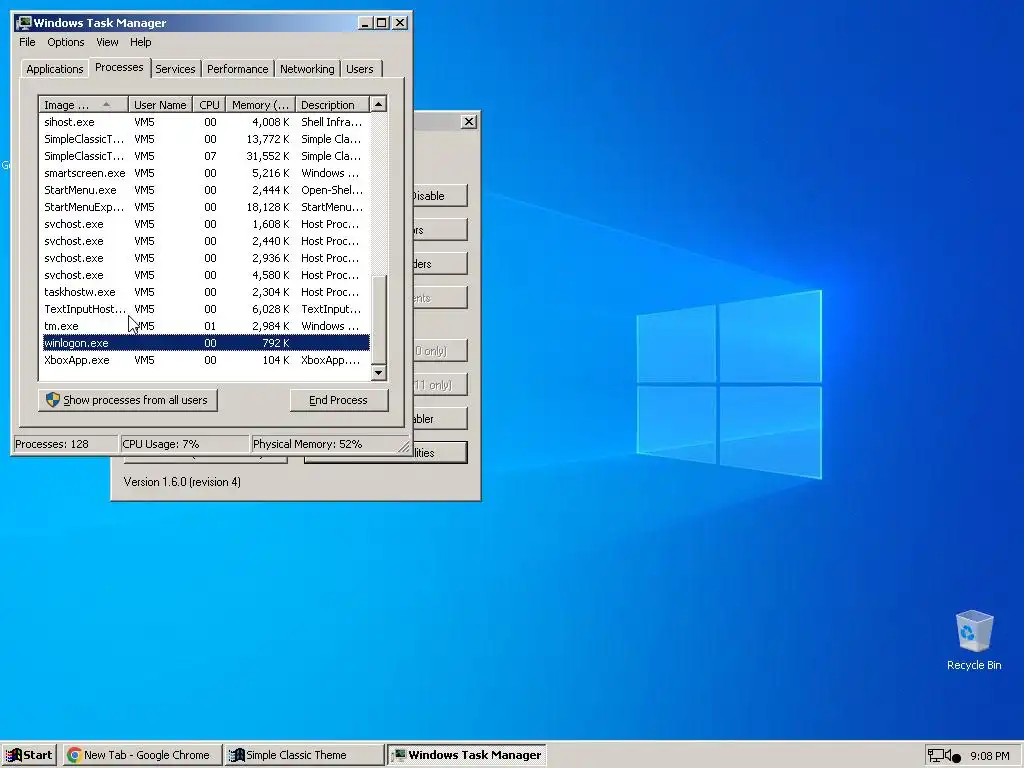Click the process list scroll up arrow
1024x768 pixels.
click(378, 104)
